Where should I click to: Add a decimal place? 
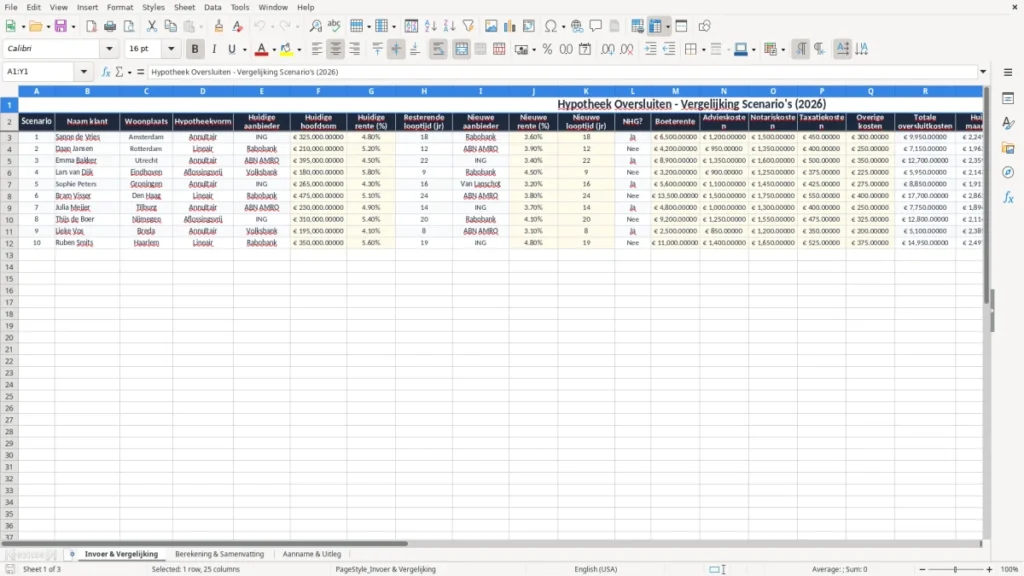(x=607, y=49)
